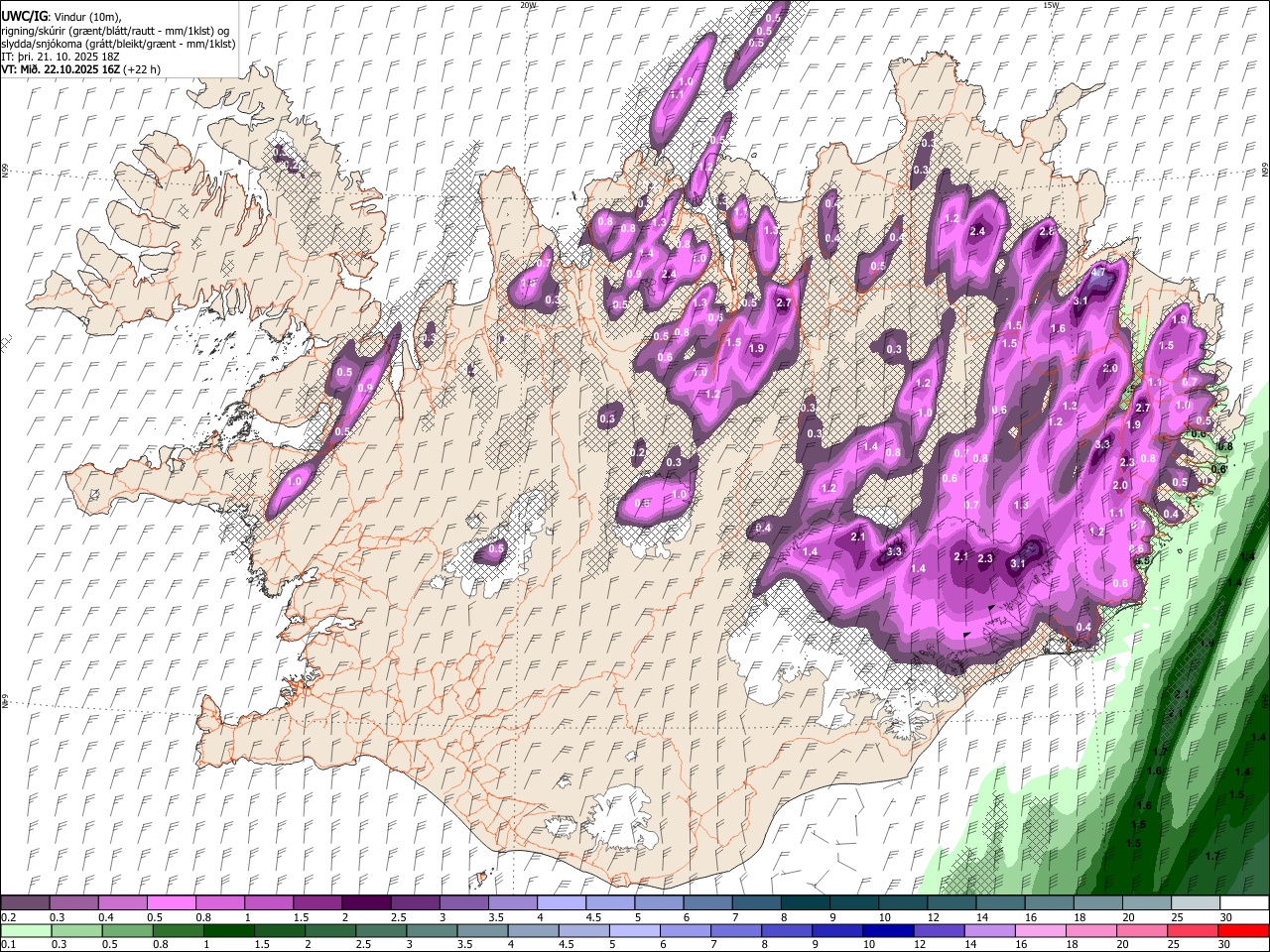Select the dark teal 8–9 snow legend swatch
The image size is (1270, 952).
pos(804,903)
